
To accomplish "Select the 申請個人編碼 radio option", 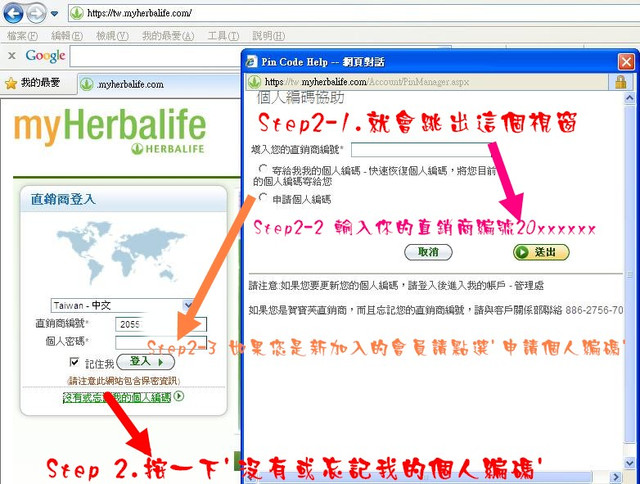I will [x=263, y=198].
